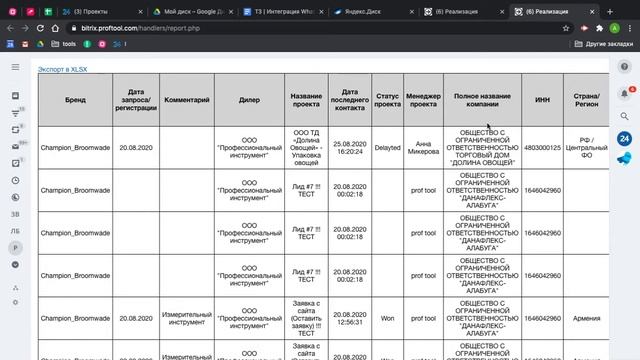Open the browser extensions puzzle icon

[x=599, y=28]
